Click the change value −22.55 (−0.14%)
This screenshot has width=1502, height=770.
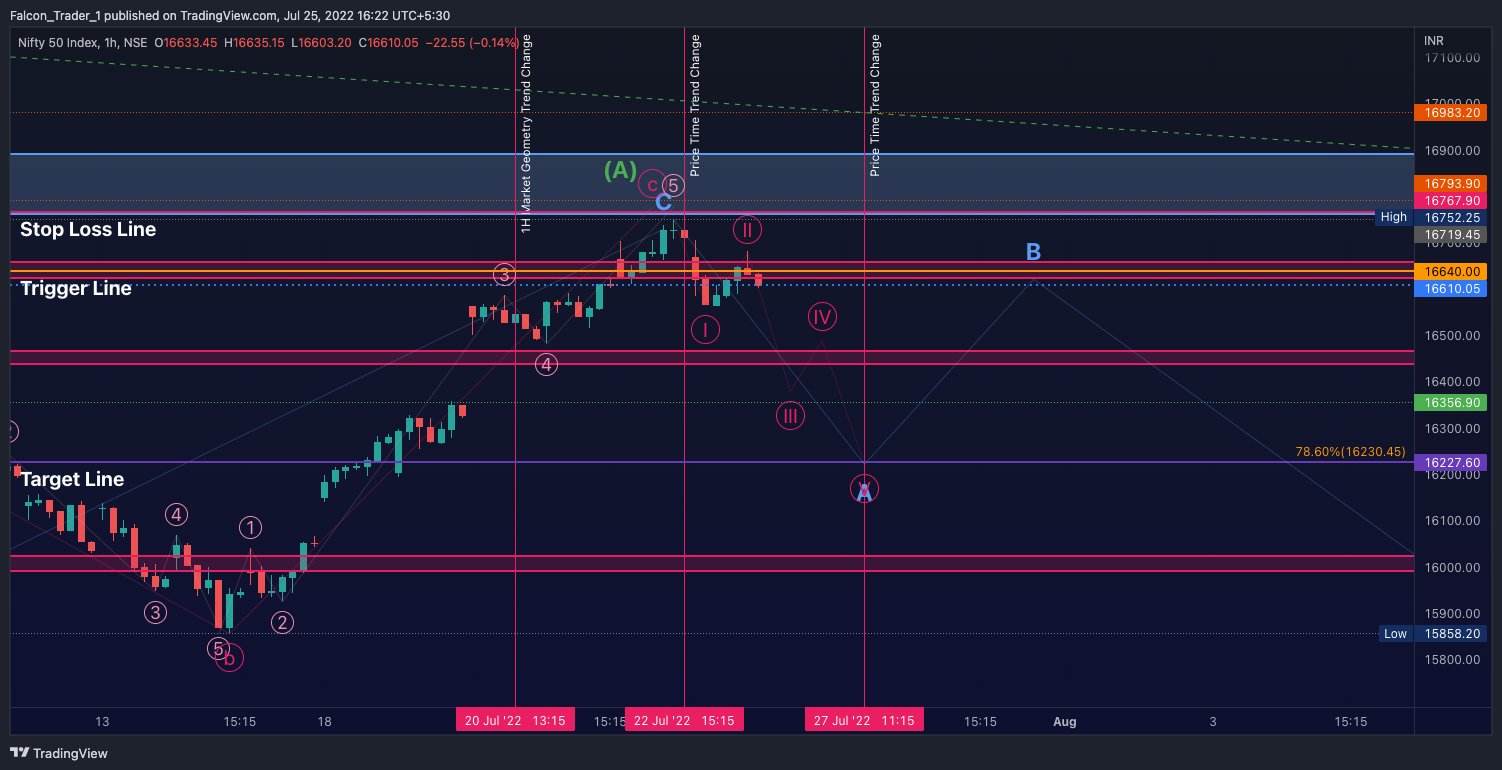point(472,43)
